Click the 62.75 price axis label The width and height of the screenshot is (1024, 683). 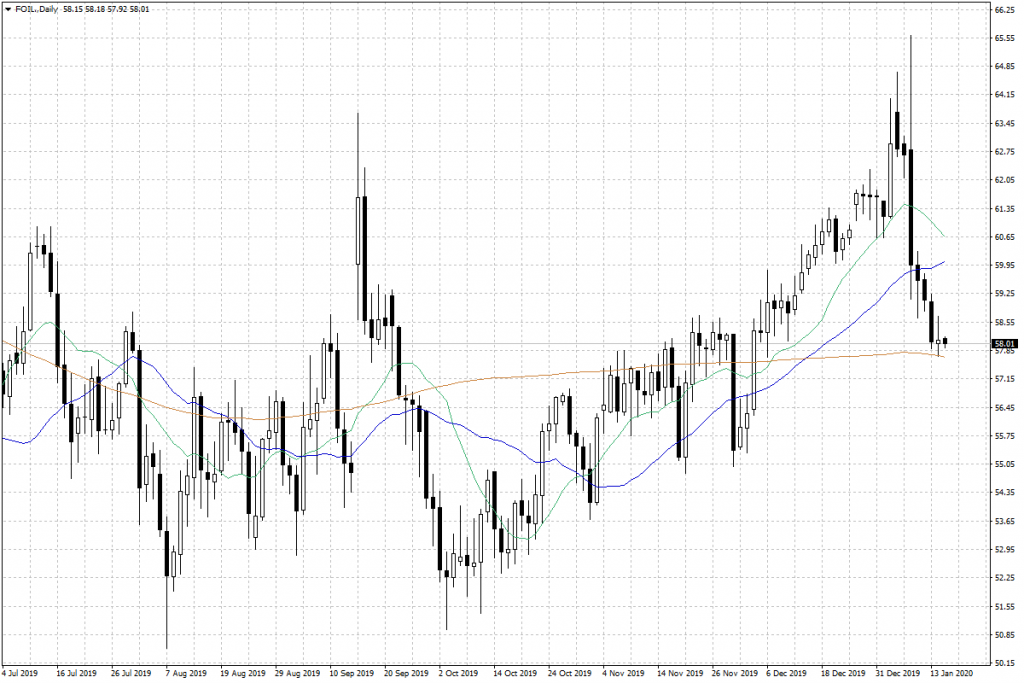(1004, 152)
